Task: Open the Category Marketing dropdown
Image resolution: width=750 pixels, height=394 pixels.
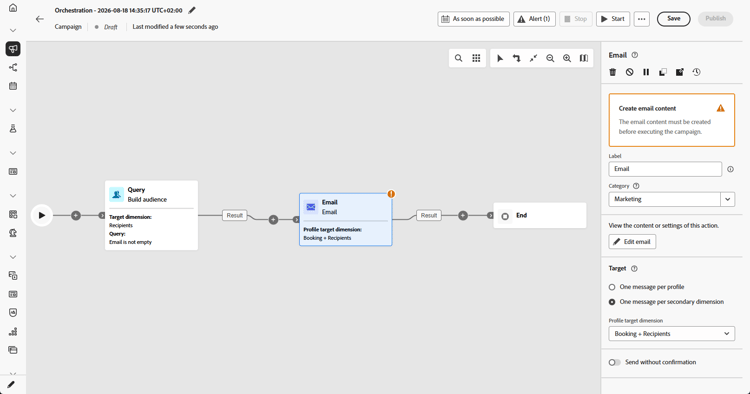Action: coord(728,199)
